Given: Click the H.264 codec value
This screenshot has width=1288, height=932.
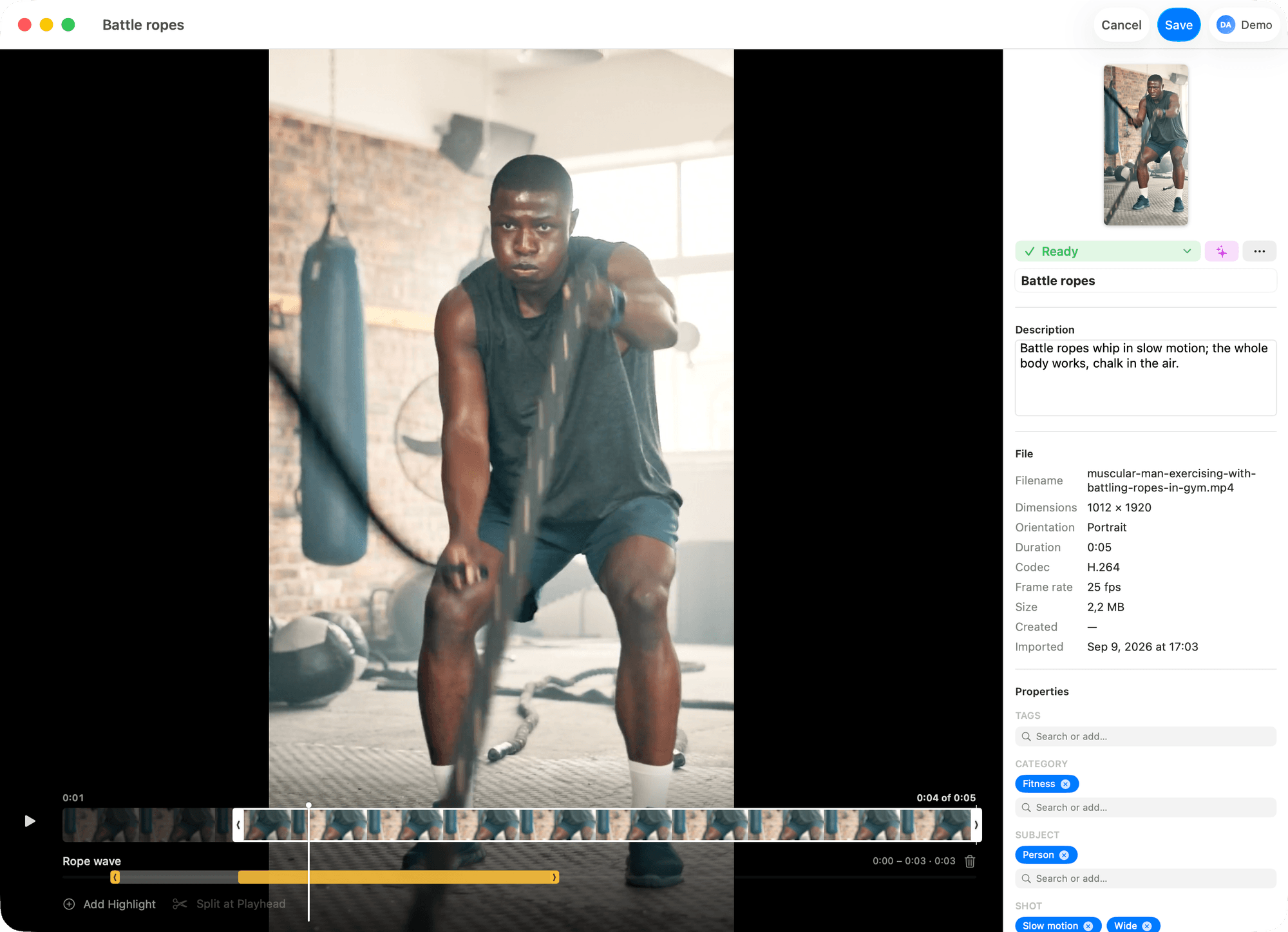Looking at the screenshot, I should click(1103, 567).
